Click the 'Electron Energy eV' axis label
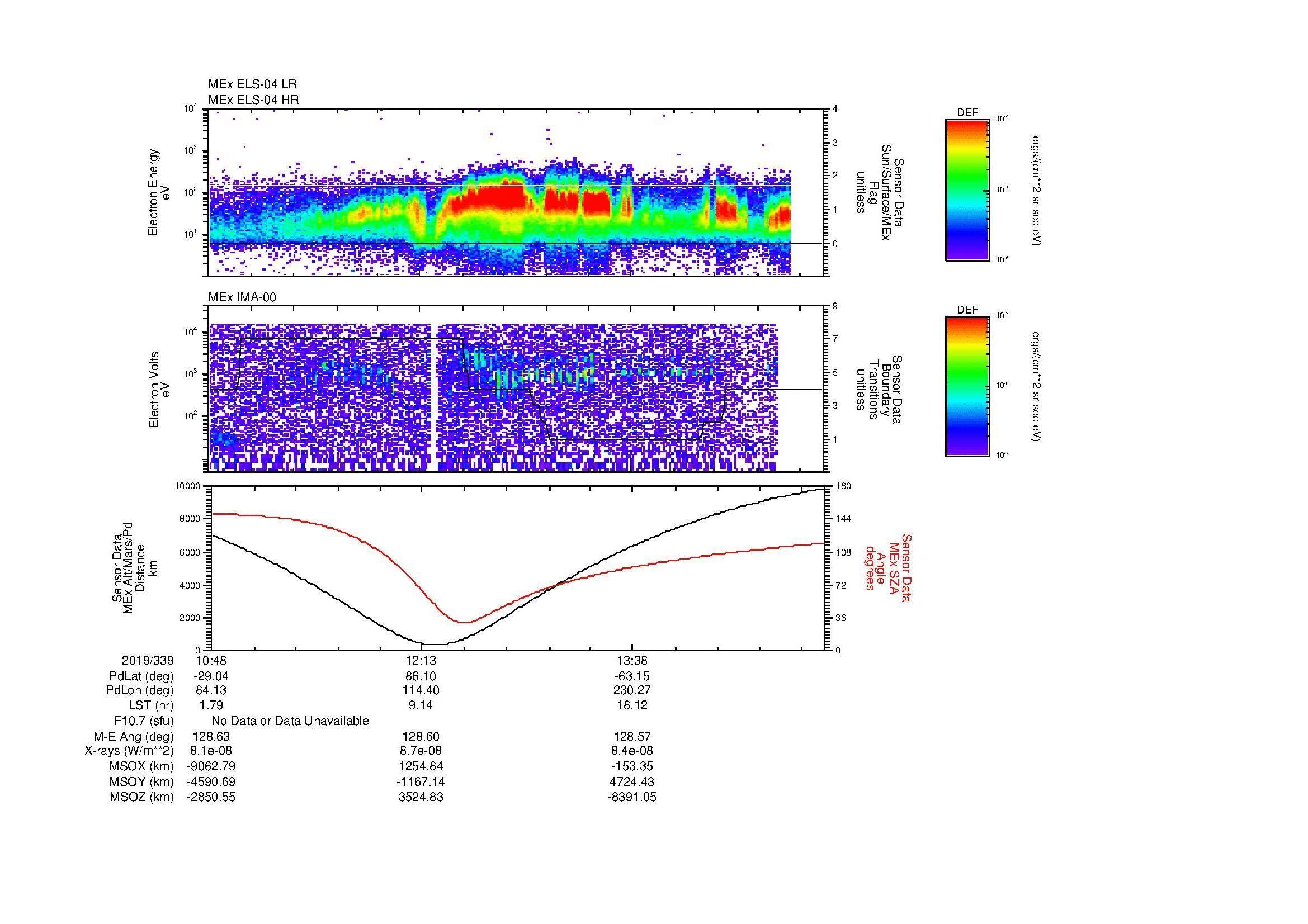Viewport: 1308px width, 924px height. (x=159, y=192)
